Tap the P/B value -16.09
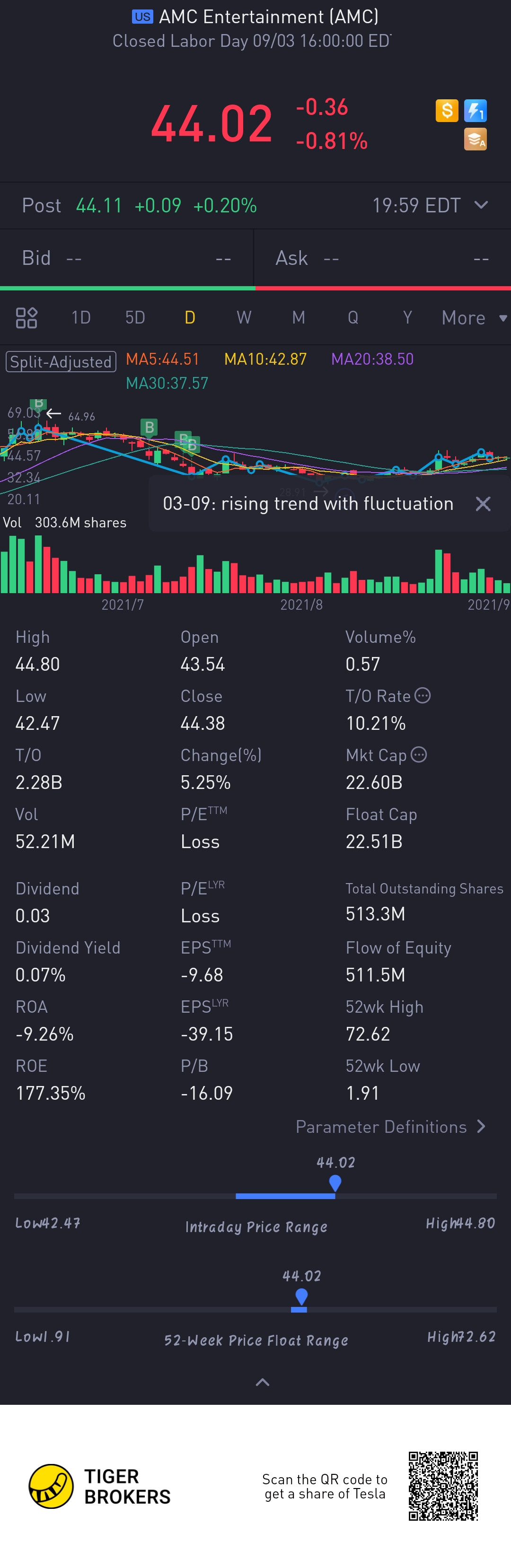 coord(206,1093)
